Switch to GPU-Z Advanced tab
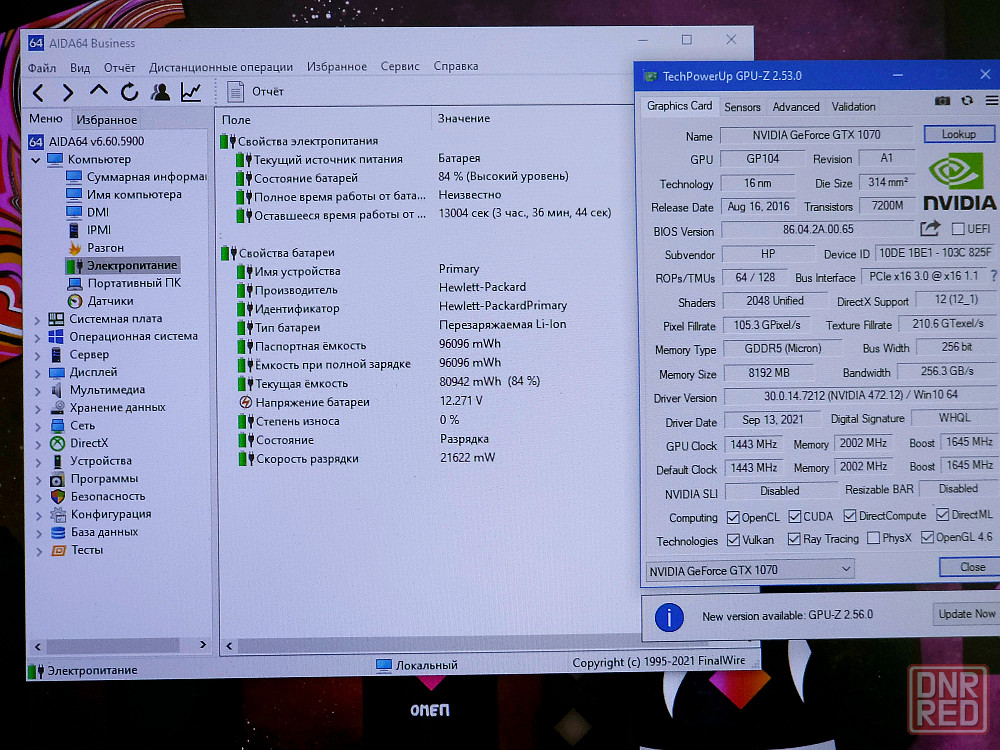This screenshot has width=1000, height=750. click(796, 107)
